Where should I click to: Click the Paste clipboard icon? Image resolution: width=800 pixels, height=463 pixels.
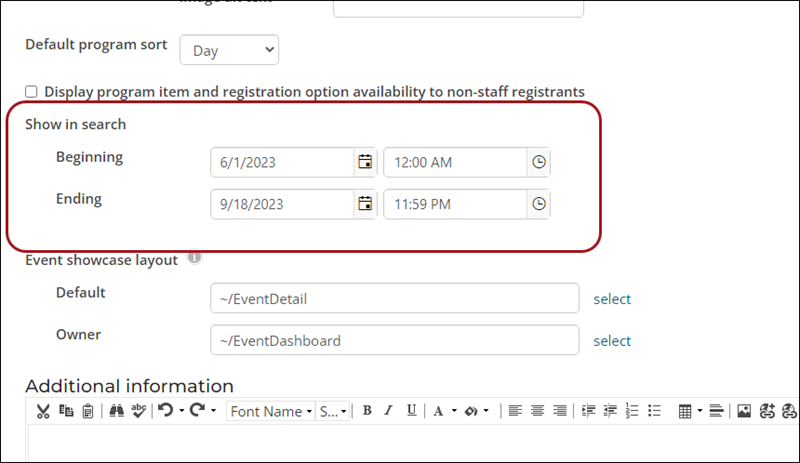pos(88,411)
